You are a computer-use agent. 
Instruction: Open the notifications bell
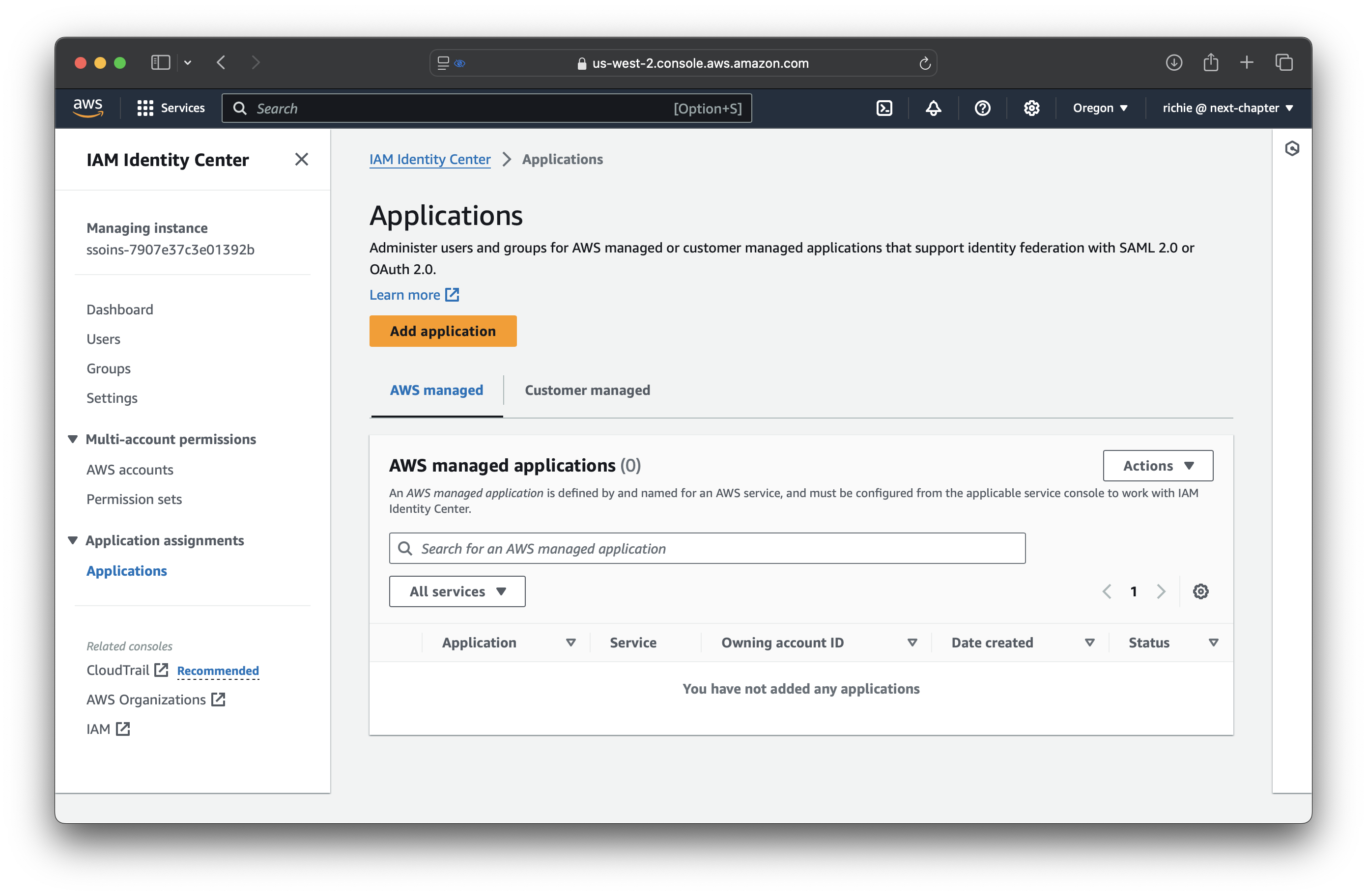pos(933,108)
